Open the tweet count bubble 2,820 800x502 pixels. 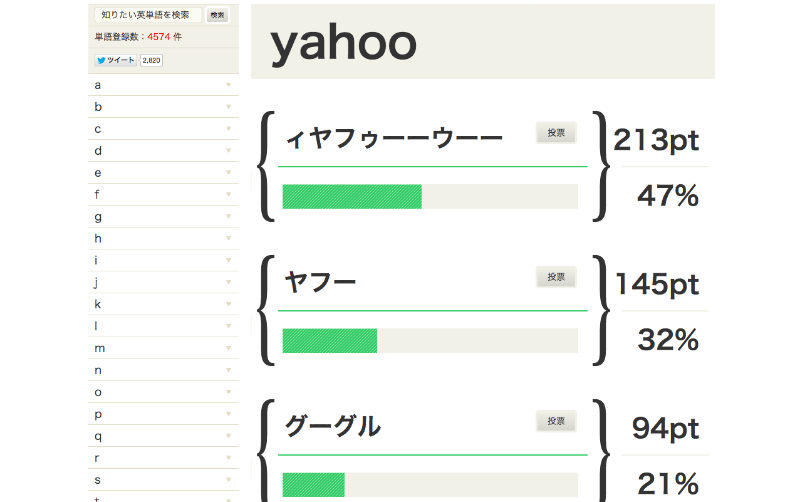pos(152,60)
